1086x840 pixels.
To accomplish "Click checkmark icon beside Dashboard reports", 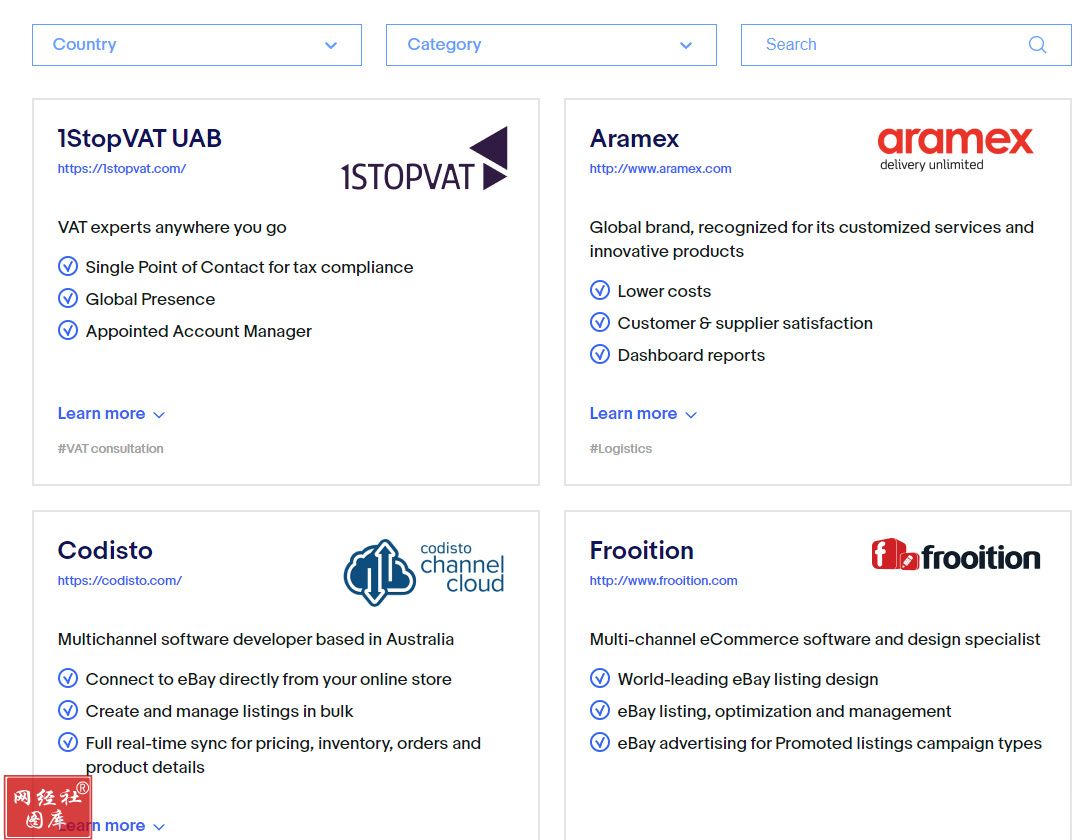I will tap(600, 354).
